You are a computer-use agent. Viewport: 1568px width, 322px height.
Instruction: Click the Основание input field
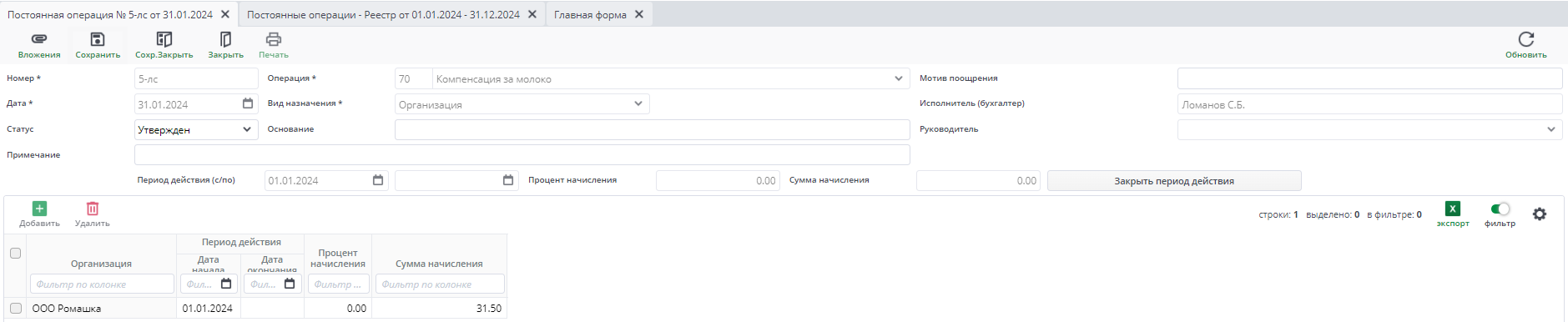pyautogui.click(x=652, y=129)
